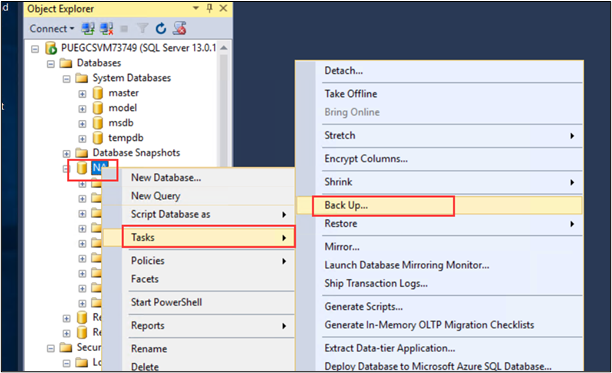The width and height of the screenshot is (612, 373).
Task: Click the Stop icon in Object Explorer toolbar
Action: 124,29
